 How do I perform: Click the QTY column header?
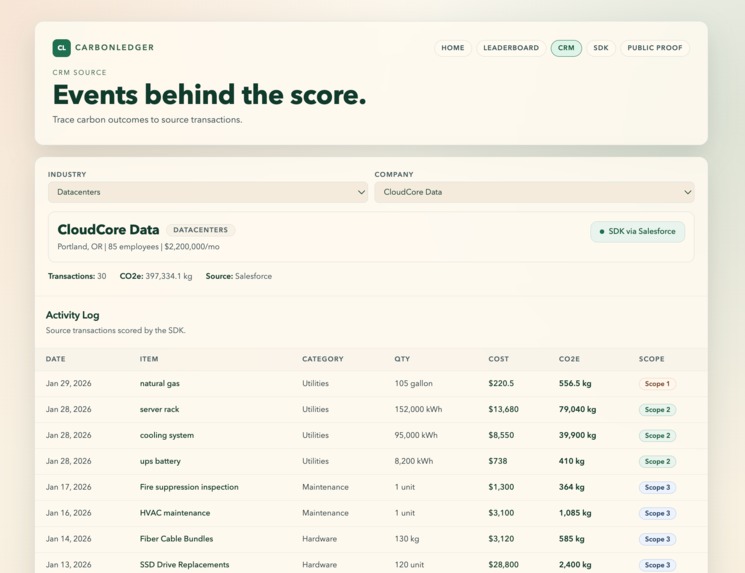(x=402, y=359)
